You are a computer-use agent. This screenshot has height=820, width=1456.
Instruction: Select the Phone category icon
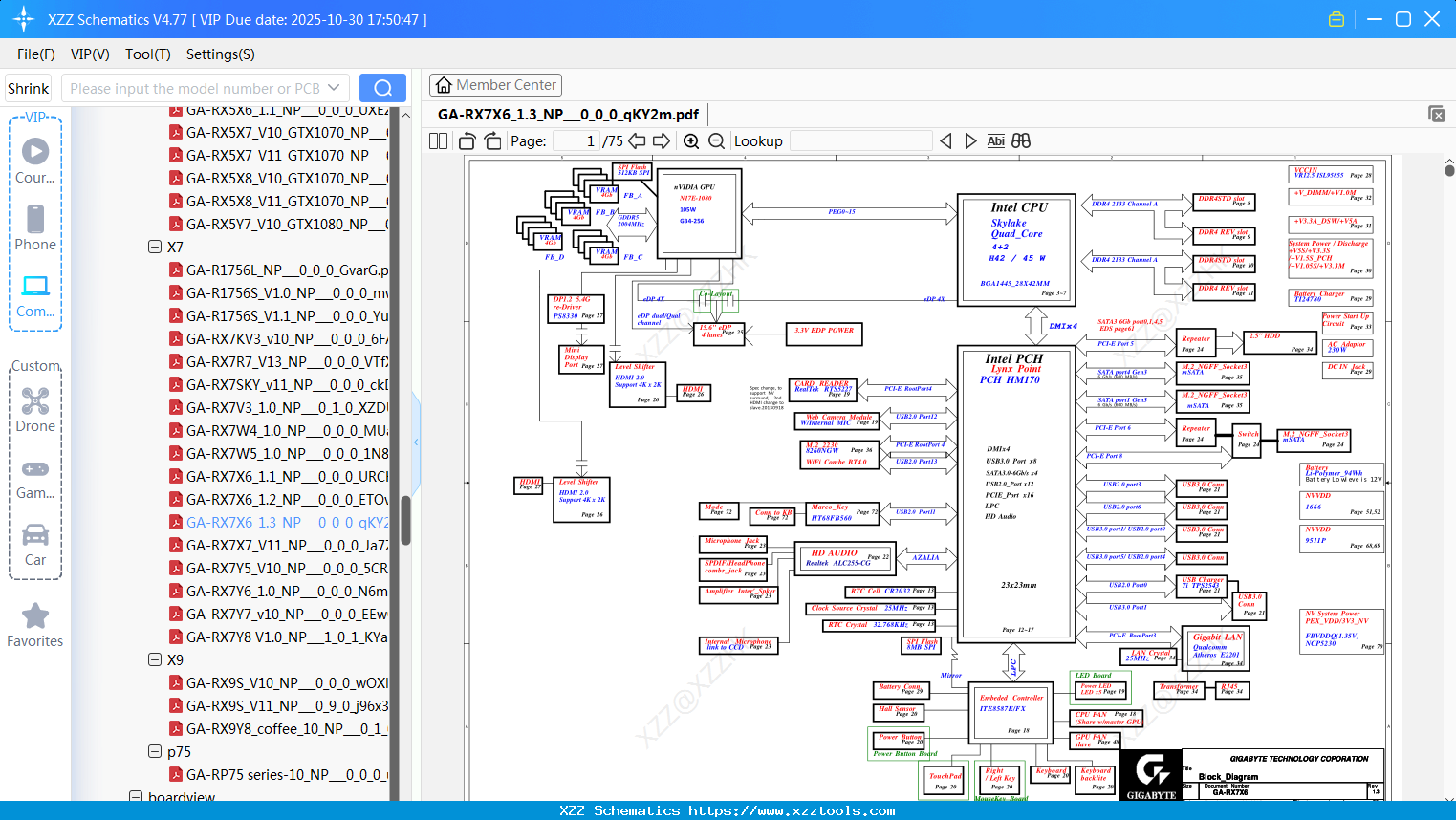pyautogui.click(x=35, y=227)
